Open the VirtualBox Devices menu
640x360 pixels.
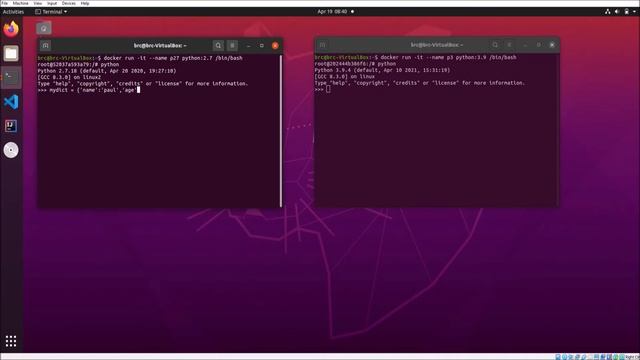[69, 3]
